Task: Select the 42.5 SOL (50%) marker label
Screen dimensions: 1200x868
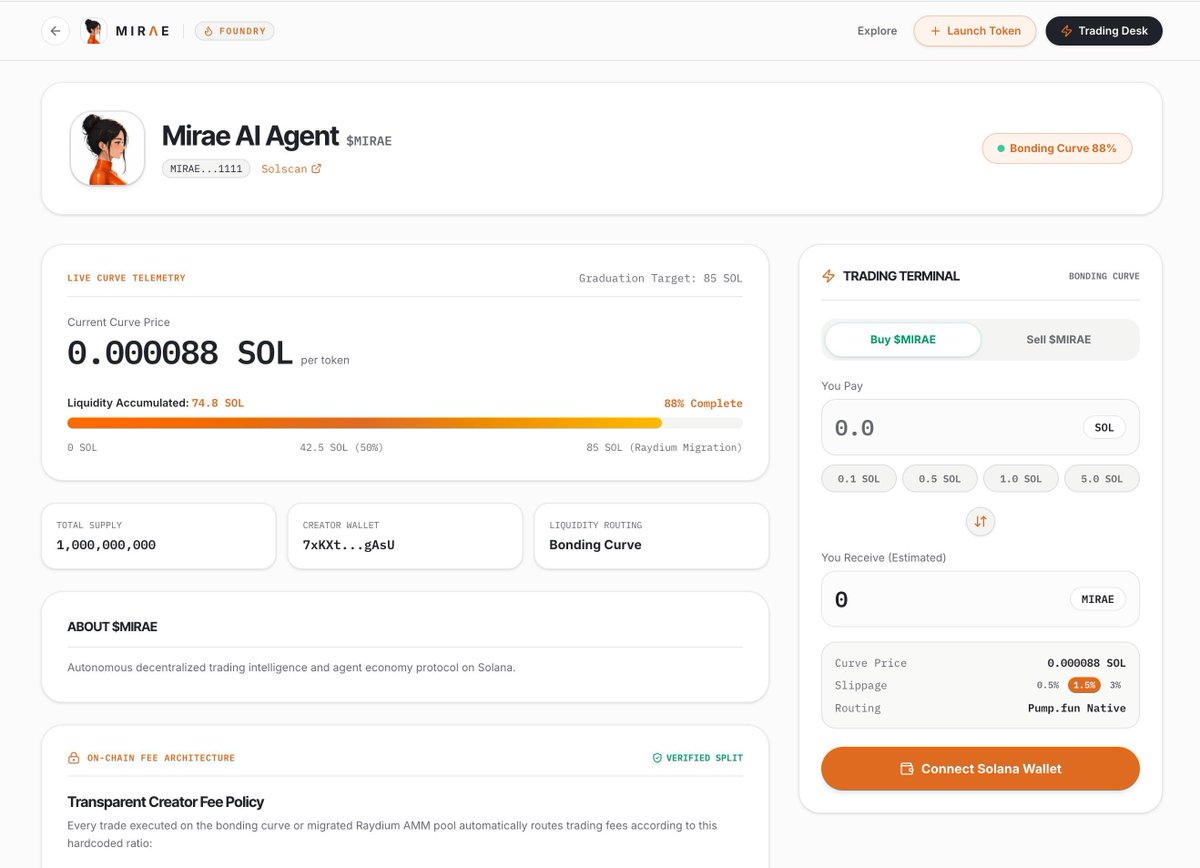Action: click(342, 448)
